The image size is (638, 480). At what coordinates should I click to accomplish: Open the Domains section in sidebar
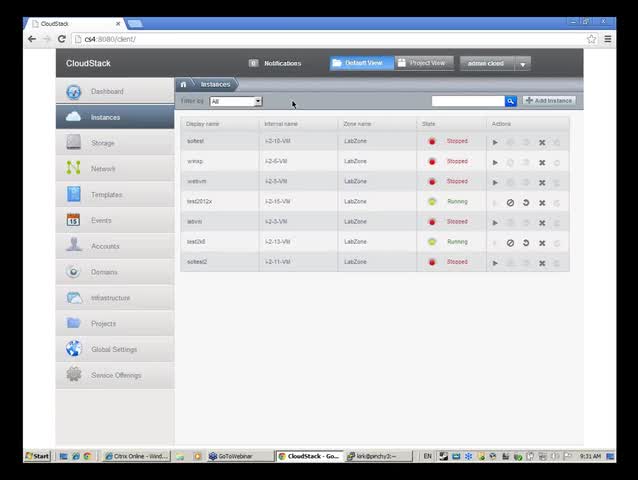115,272
